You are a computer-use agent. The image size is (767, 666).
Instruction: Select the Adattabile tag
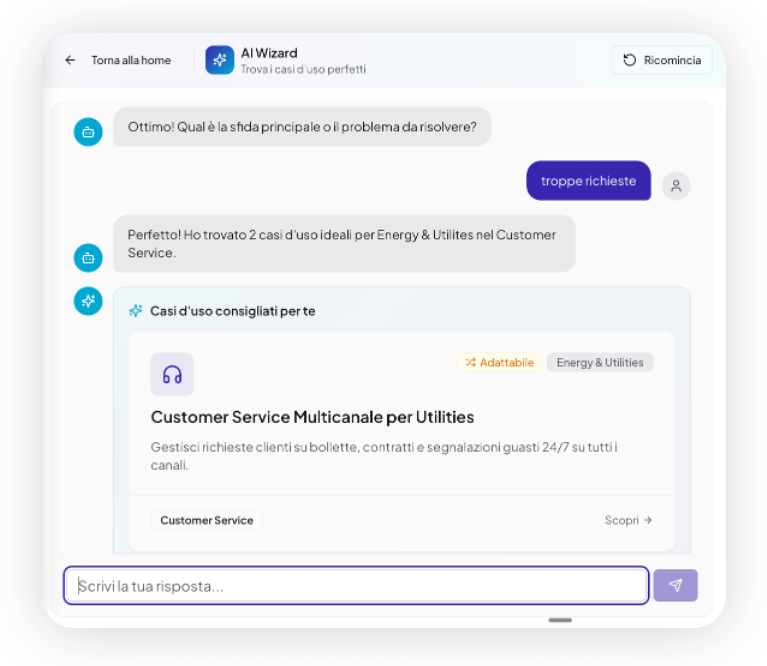499,362
